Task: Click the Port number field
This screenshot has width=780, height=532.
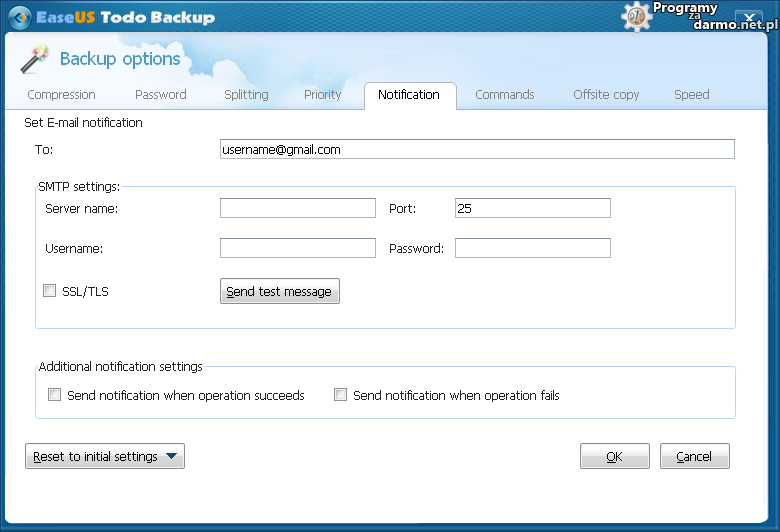Action: [x=532, y=208]
